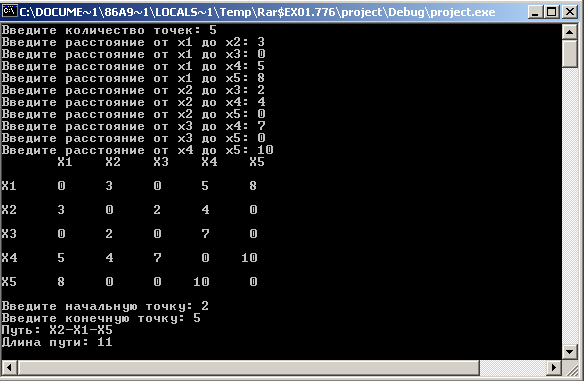Click the vertical scrollbar thumb
The image size is (584, 381).
click(569, 54)
